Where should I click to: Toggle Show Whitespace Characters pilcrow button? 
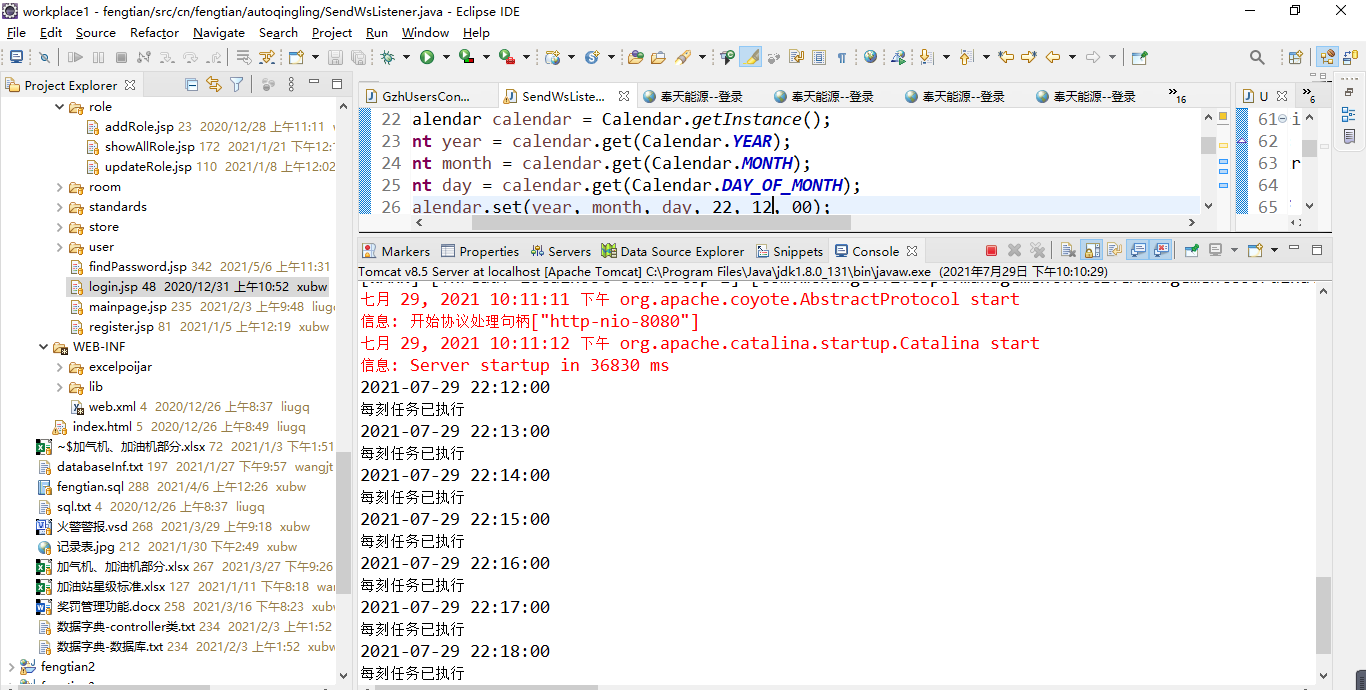841,58
